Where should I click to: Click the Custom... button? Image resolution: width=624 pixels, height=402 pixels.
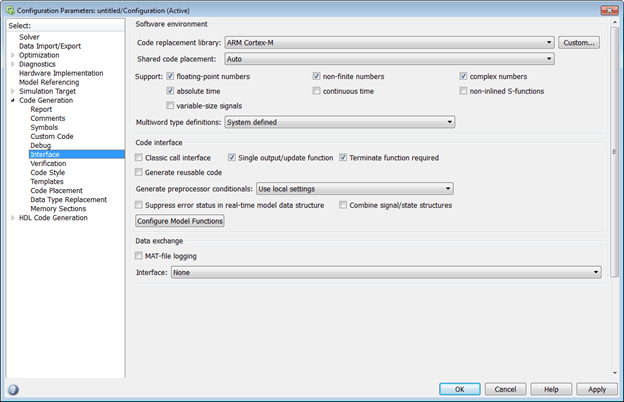[579, 43]
